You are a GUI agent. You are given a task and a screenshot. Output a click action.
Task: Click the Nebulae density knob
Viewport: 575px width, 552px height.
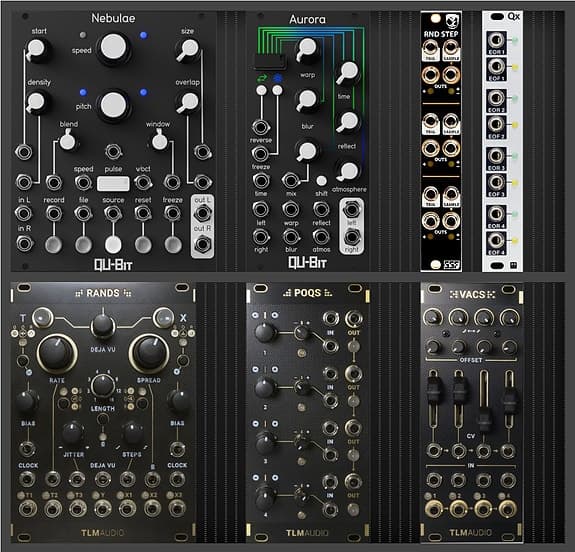point(36,102)
